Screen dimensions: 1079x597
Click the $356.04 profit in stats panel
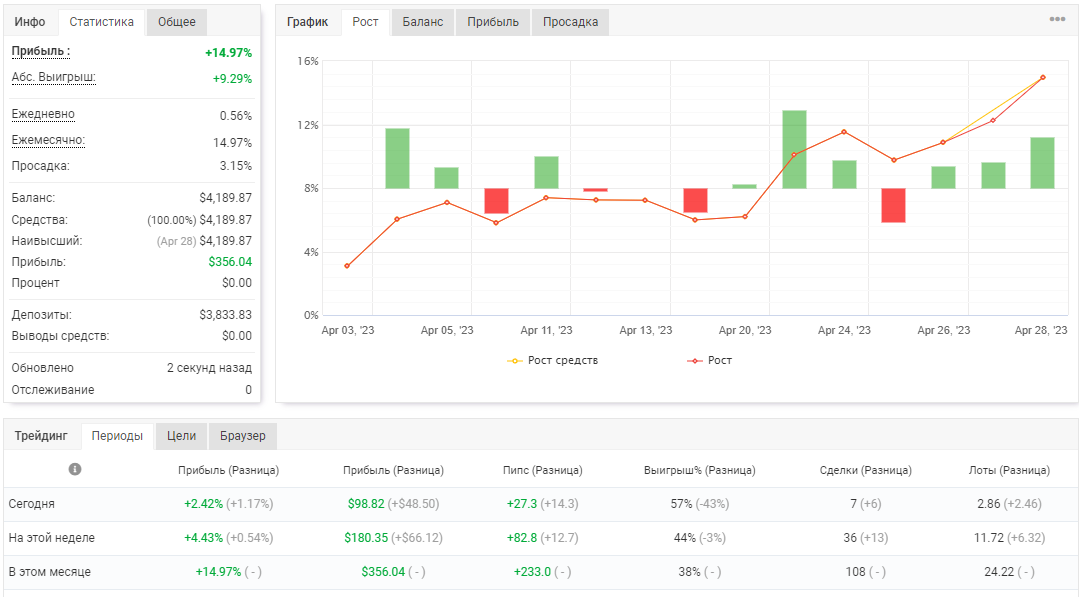coord(231,262)
